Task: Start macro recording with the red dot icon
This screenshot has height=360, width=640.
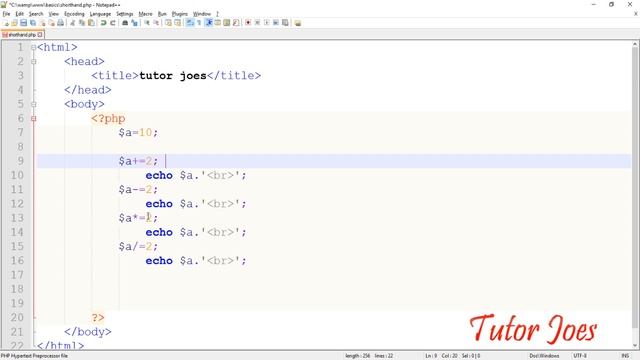Action: [x=248, y=23]
